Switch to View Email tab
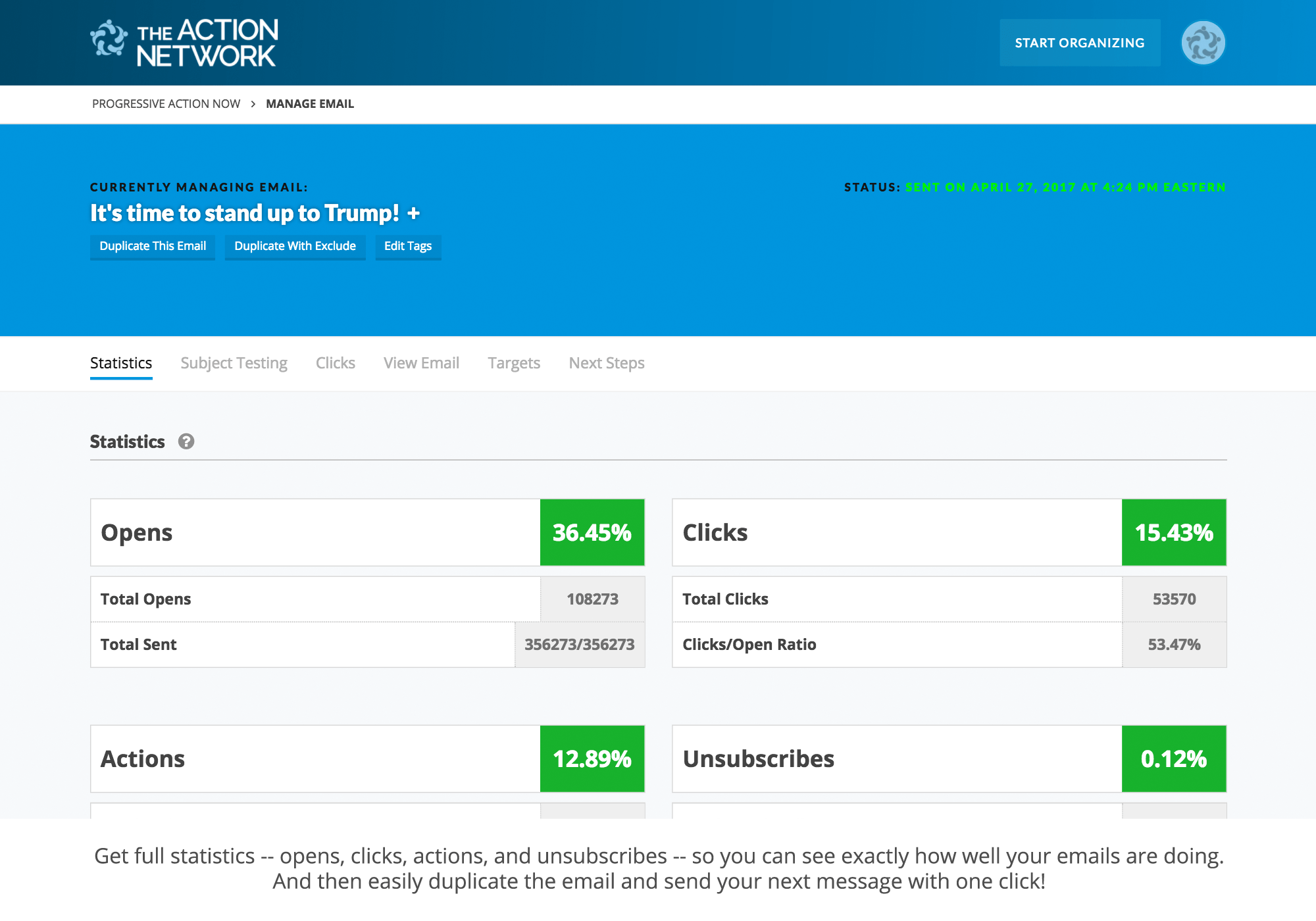This screenshot has width=1316, height=921. pyautogui.click(x=421, y=363)
